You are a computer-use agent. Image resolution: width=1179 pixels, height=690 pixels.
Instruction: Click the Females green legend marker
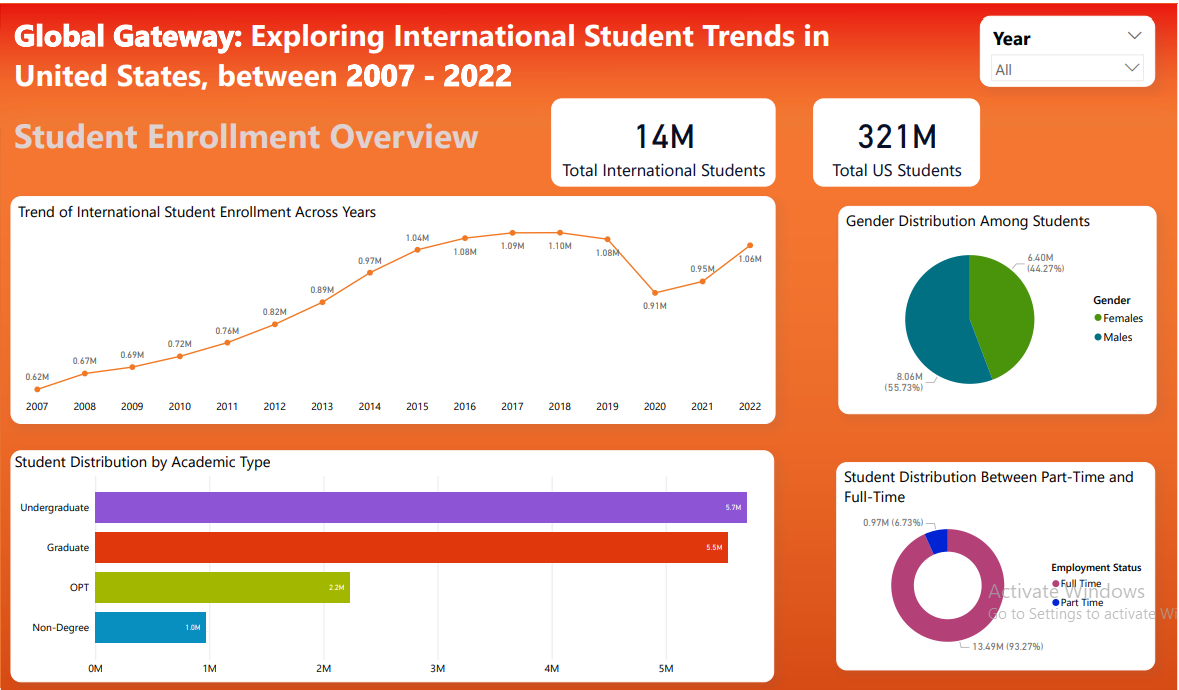pyautogui.click(x=1098, y=318)
